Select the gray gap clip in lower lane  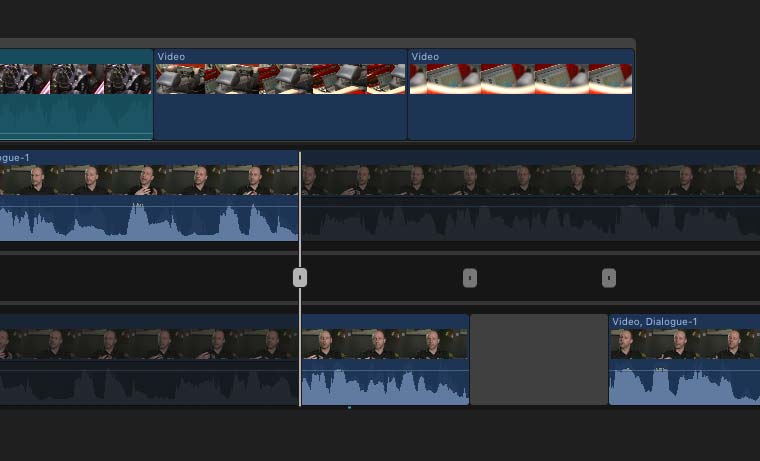tap(539, 360)
